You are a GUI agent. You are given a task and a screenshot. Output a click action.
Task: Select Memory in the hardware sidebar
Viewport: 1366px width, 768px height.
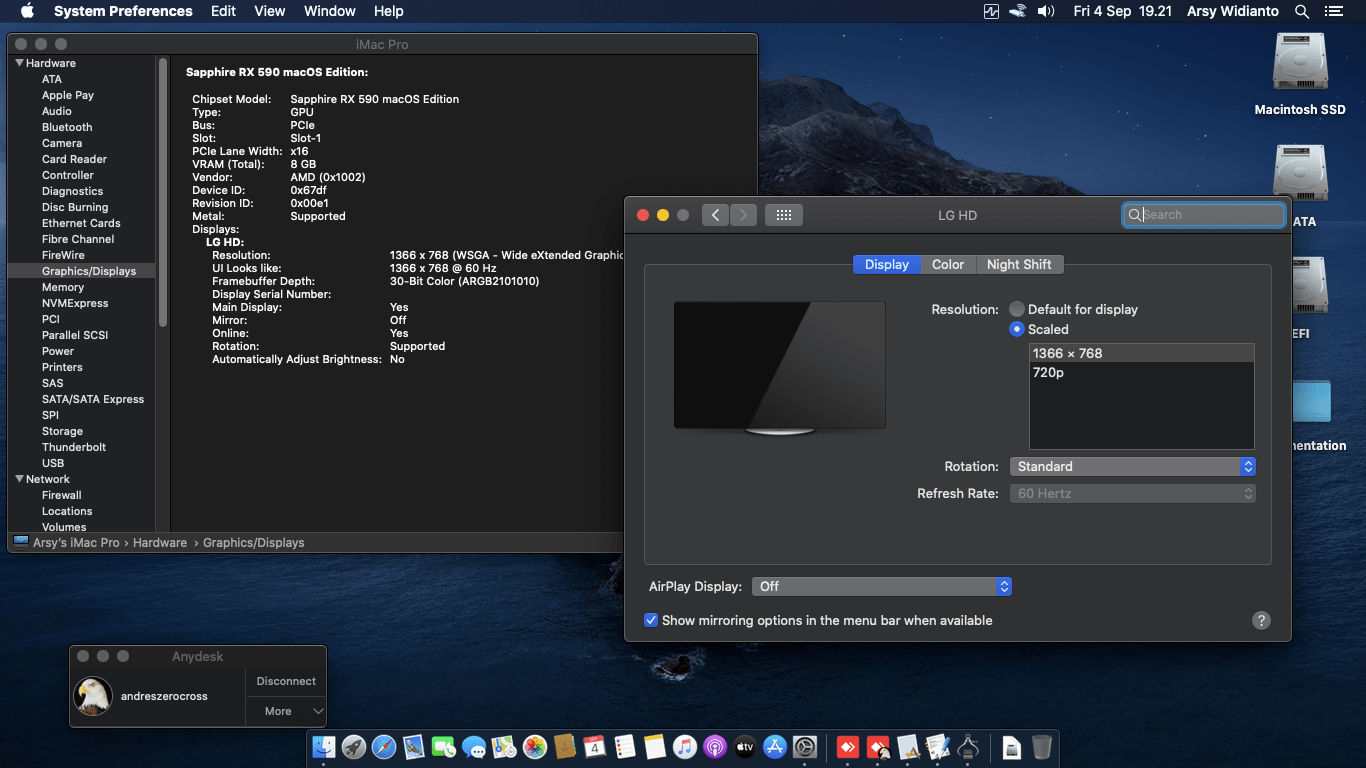[63, 287]
